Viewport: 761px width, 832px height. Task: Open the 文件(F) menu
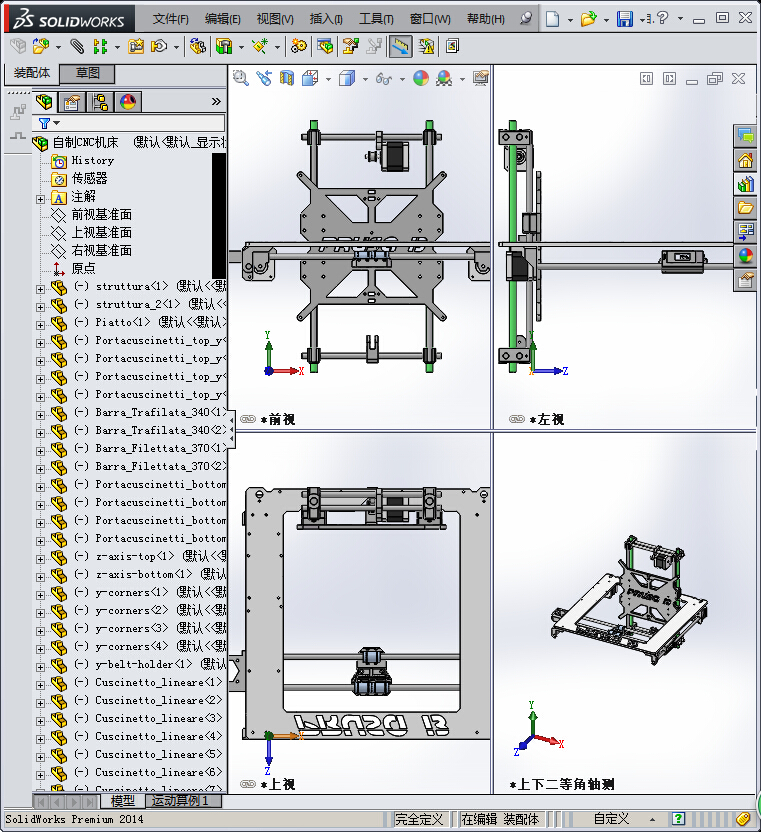170,19
